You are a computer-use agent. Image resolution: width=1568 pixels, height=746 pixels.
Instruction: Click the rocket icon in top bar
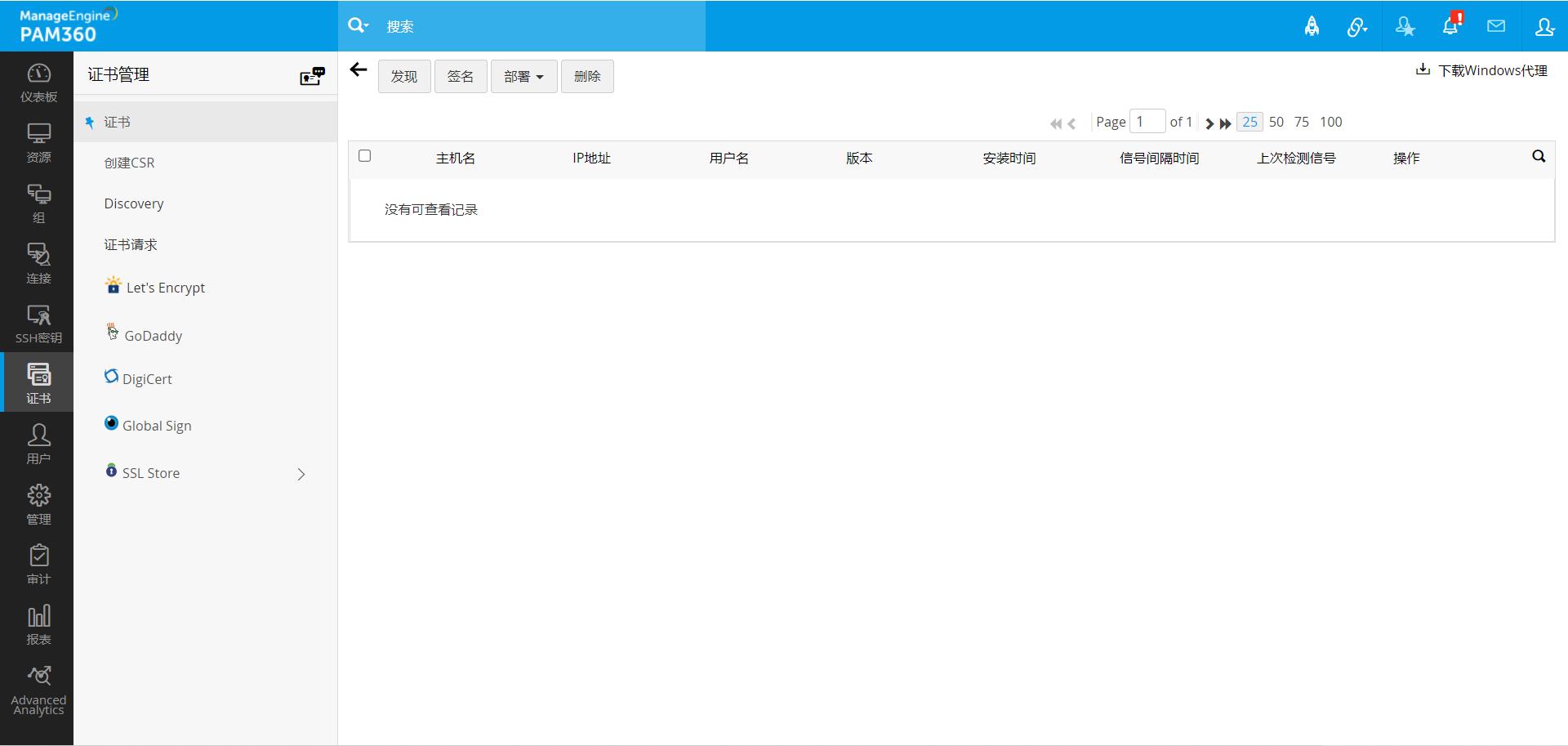pyautogui.click(x=1312, y=26)
